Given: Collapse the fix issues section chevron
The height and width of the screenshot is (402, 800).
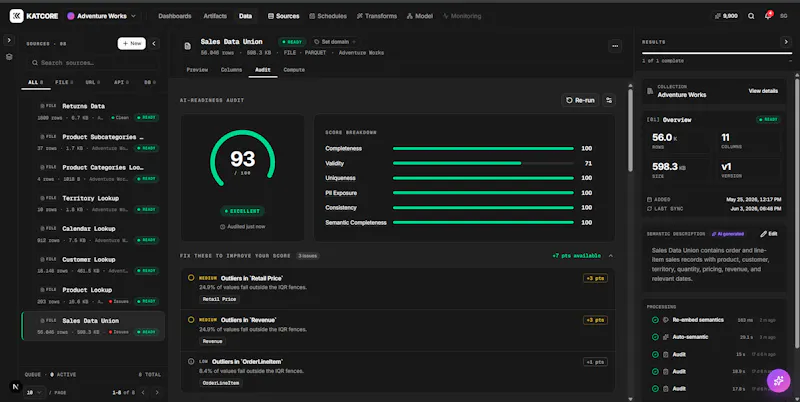Looking at the screenshot, I should (x=611, y=256).
